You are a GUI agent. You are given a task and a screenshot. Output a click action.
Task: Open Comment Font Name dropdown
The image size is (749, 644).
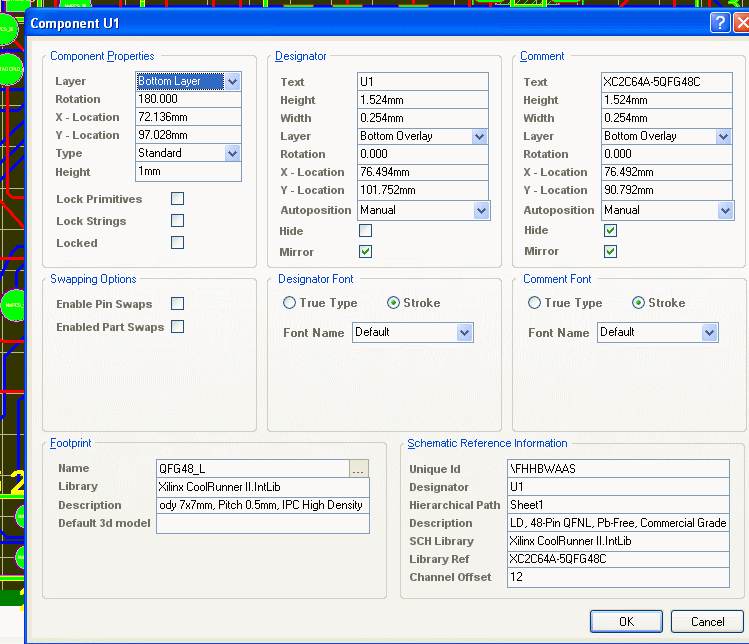click(709, 333)
